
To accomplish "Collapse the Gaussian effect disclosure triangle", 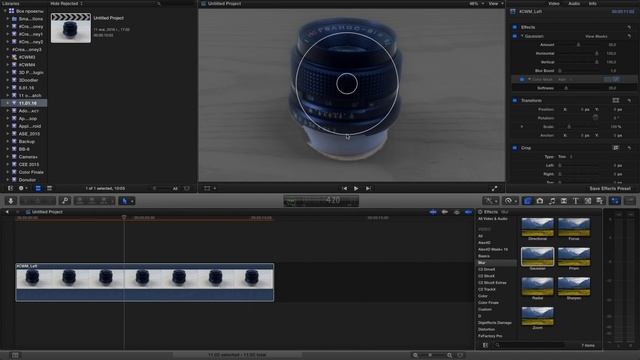I will (x=522, y=36).
